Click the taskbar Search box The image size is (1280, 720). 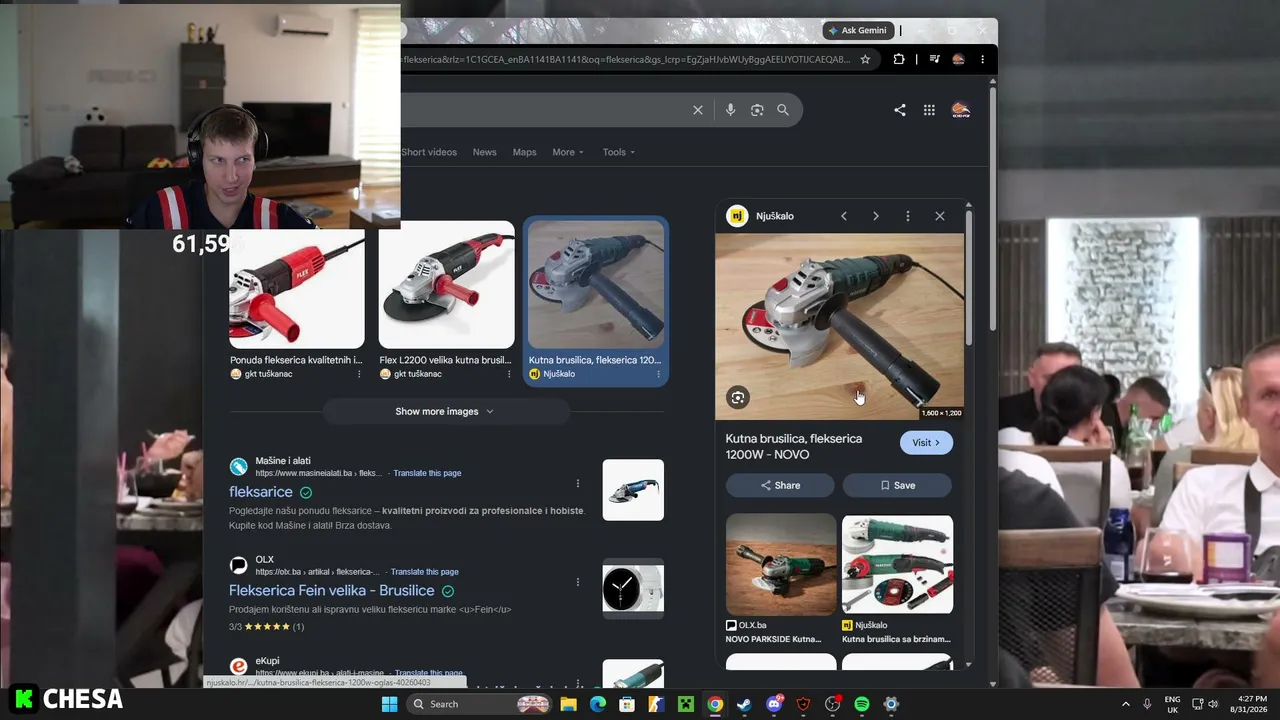pyautogui.click(x=480, y=704)
